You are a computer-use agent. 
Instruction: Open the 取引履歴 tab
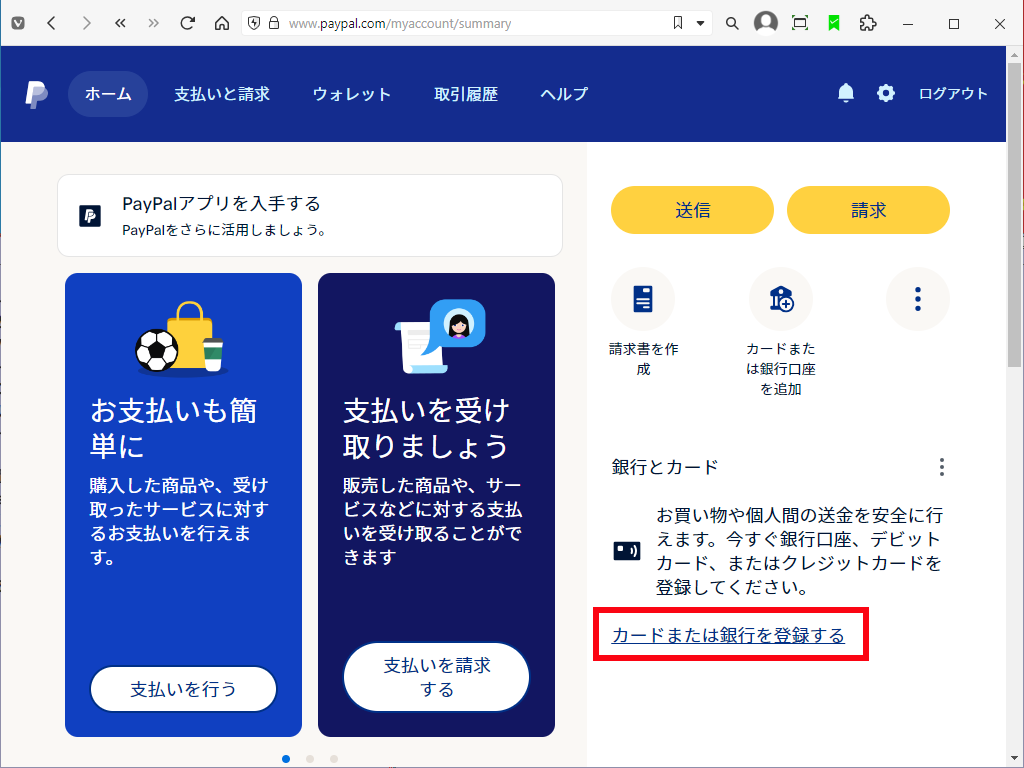(x=466, y=94)
